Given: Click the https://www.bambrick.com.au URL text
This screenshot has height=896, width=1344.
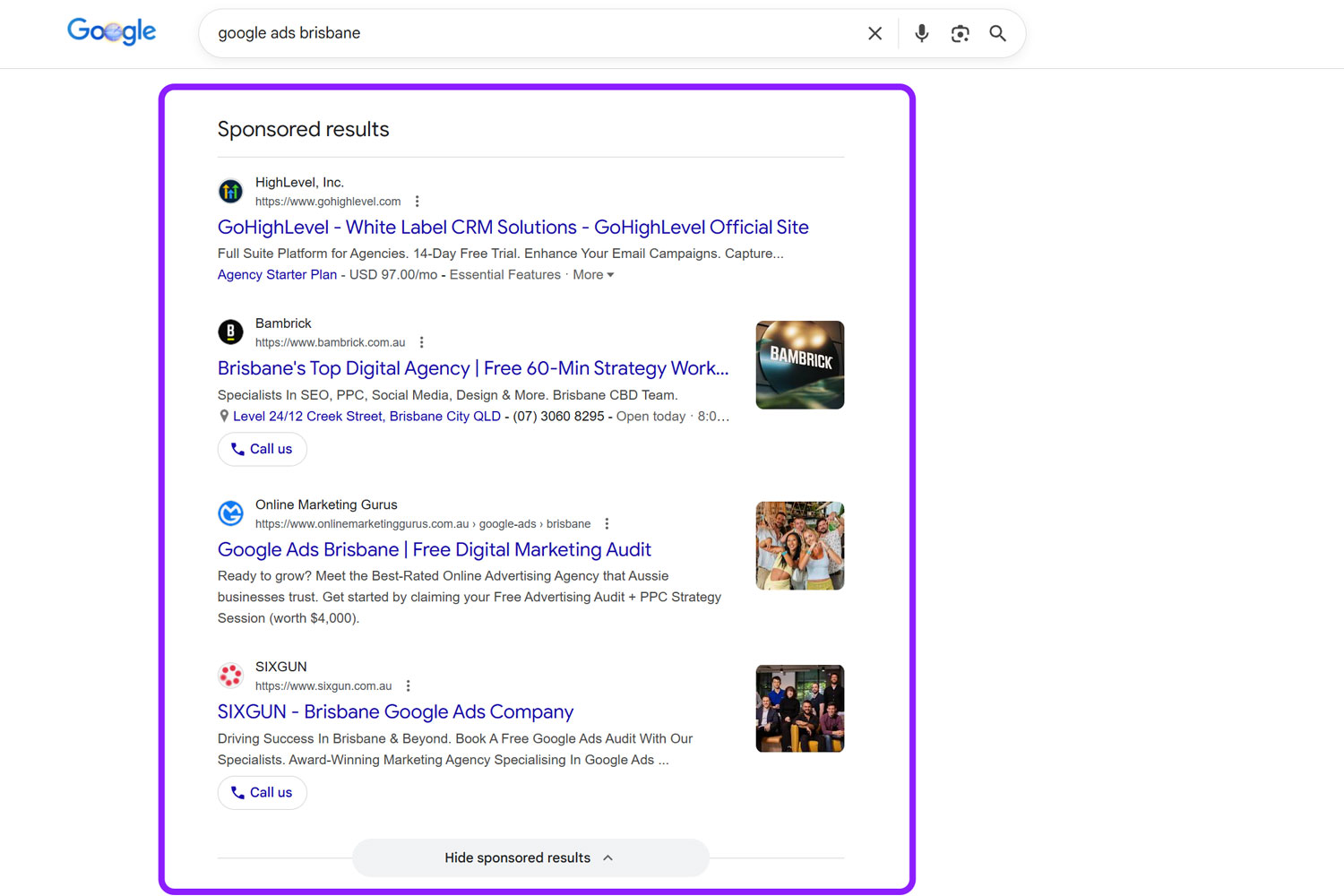Looking at the screenshot, I should click(330, 342).
